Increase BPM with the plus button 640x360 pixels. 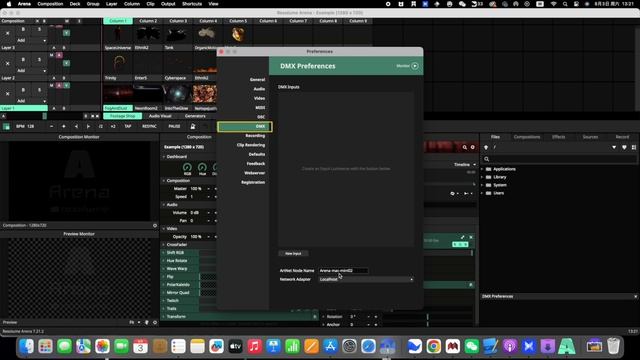pyautogui.click(x=63, y=127)
